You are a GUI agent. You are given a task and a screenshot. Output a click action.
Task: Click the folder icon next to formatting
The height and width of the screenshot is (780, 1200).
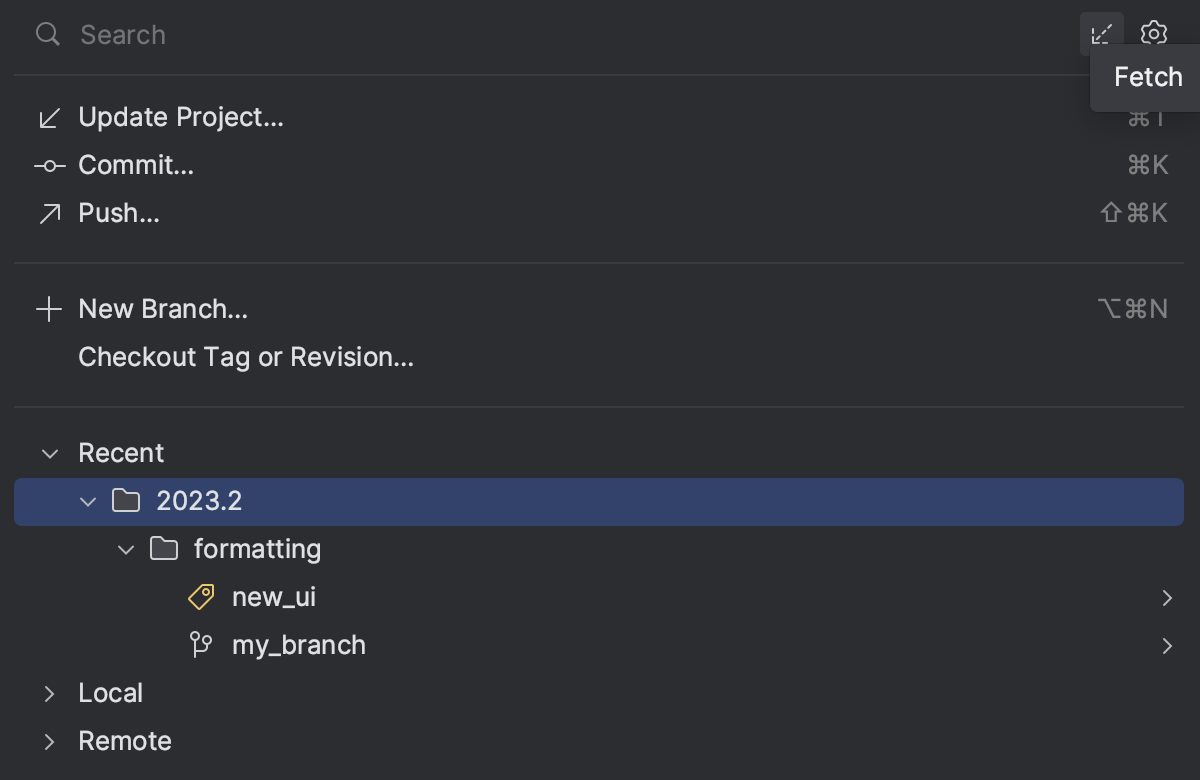coord(163,549)
